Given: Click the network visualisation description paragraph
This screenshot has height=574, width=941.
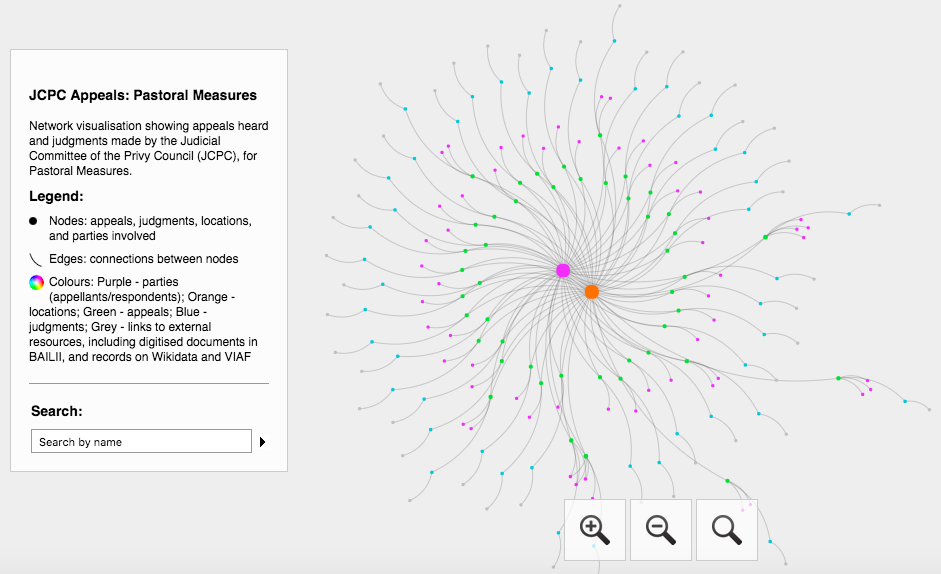Looking at the screenshot, I should click(x=148, y=149).
